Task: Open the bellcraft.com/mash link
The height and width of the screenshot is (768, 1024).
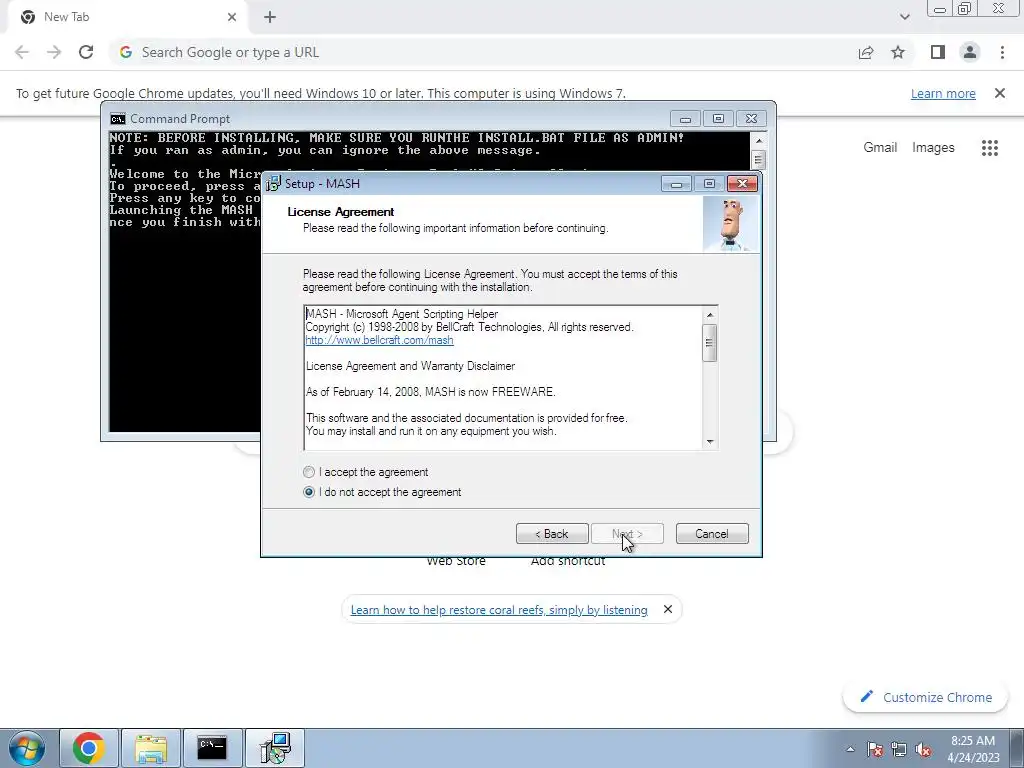Action: coord(379,340)
